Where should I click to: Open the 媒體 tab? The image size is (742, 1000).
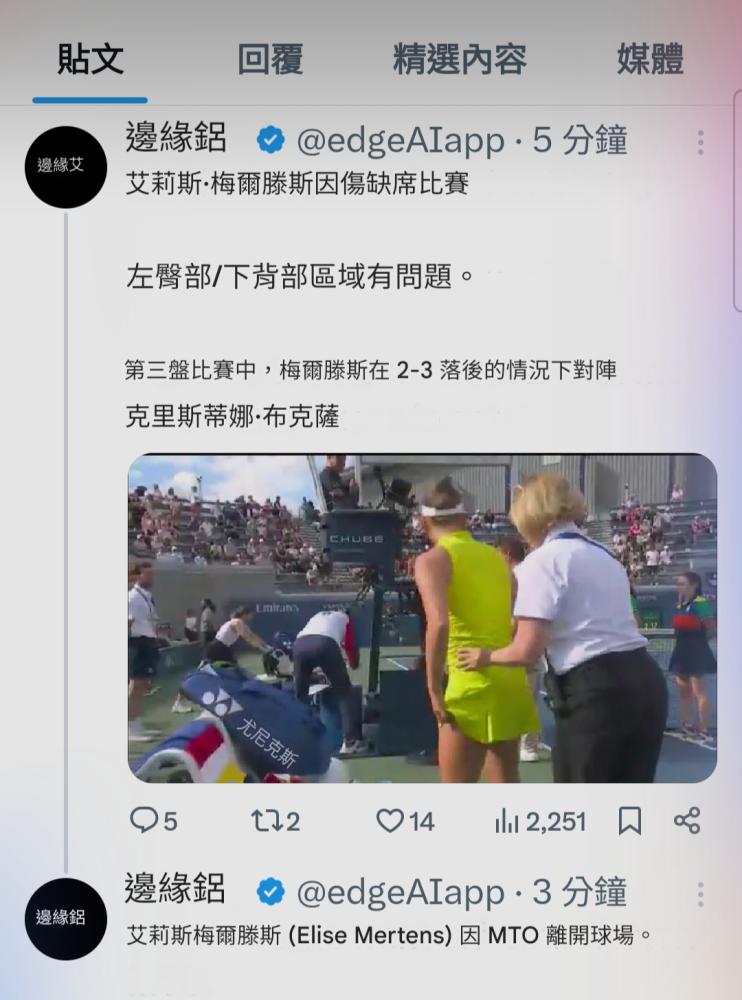pos(650,59)
